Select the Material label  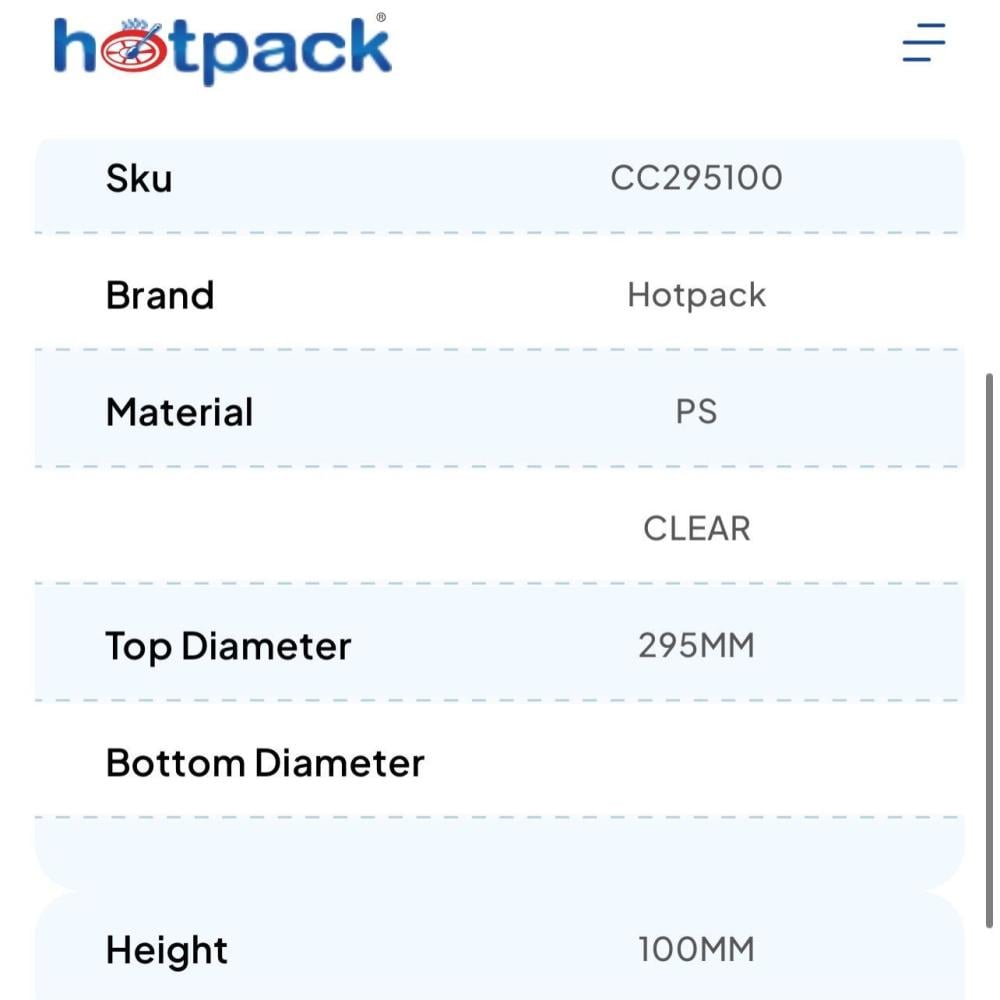tap(180, 413)
